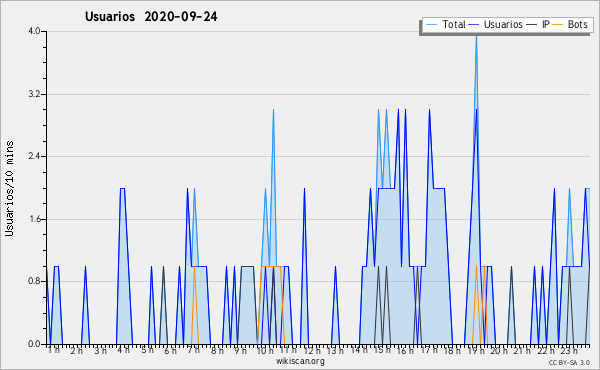
Task: Click the x-axis label '3 h'
Action: [101, 350]
